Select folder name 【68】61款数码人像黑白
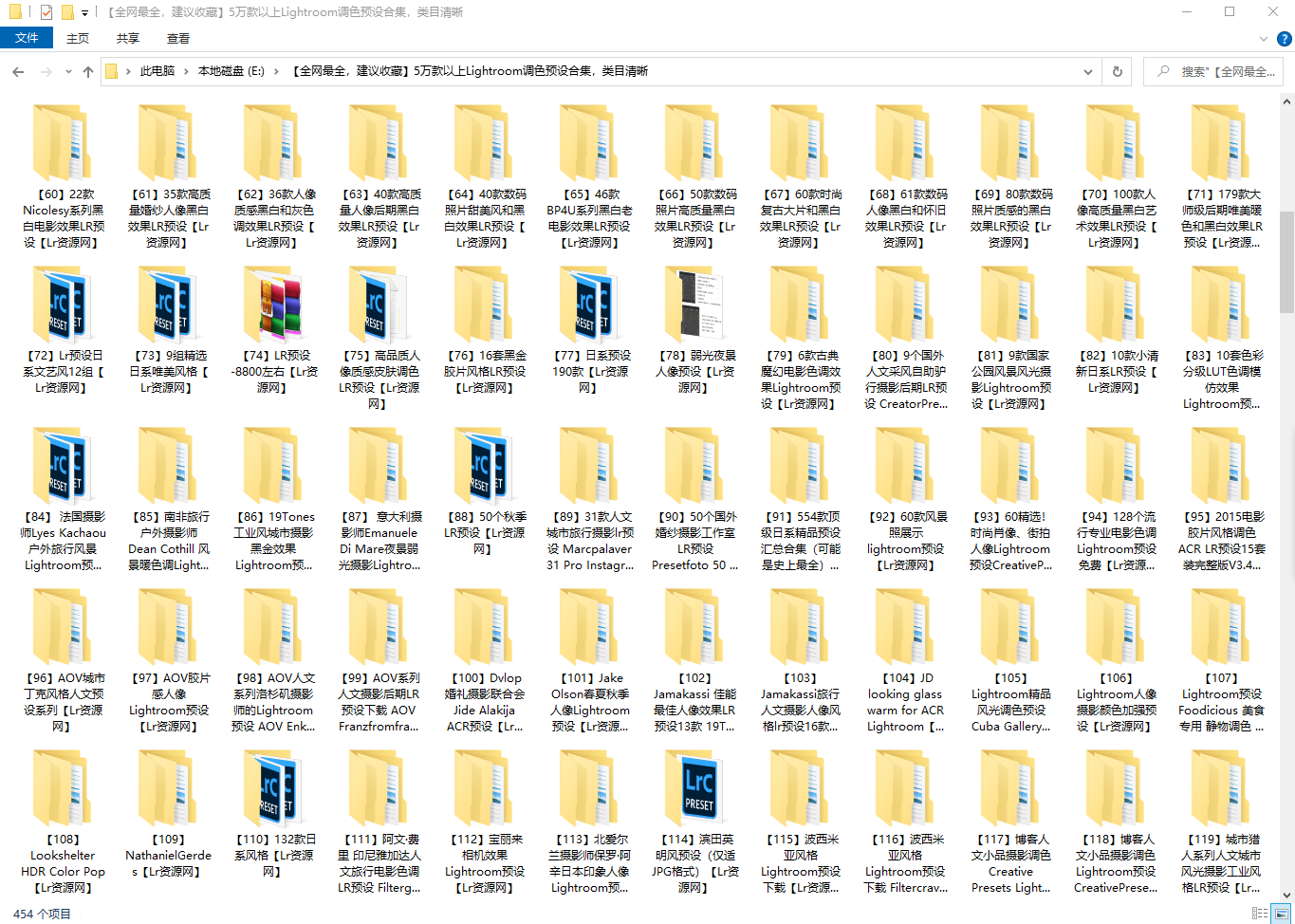The image size is (1295, 924). click(x=905, y=218)
